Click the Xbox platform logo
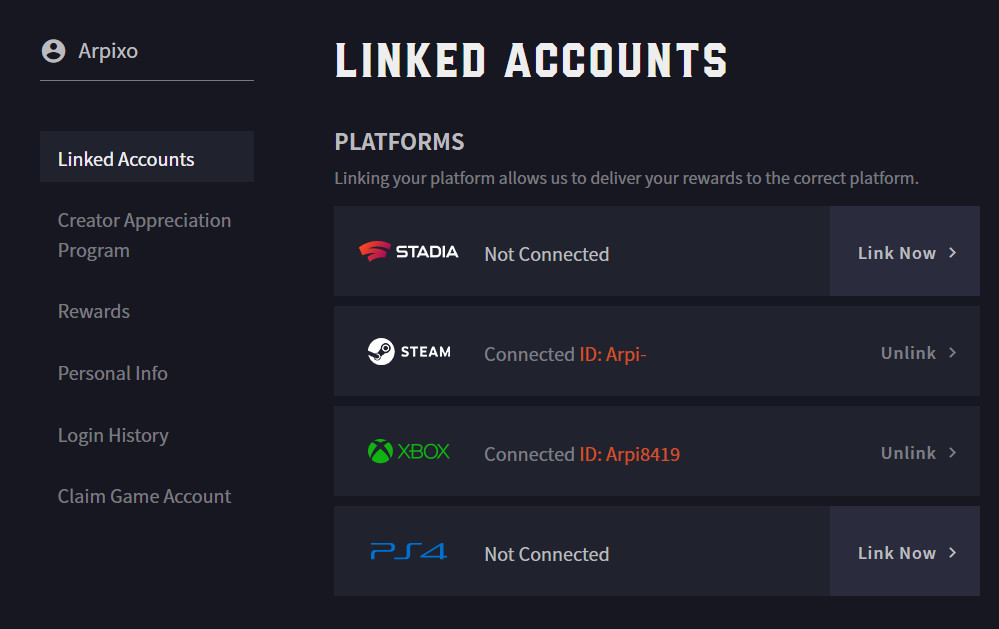Viewport: 999px width, 629px height. [409, 452]
